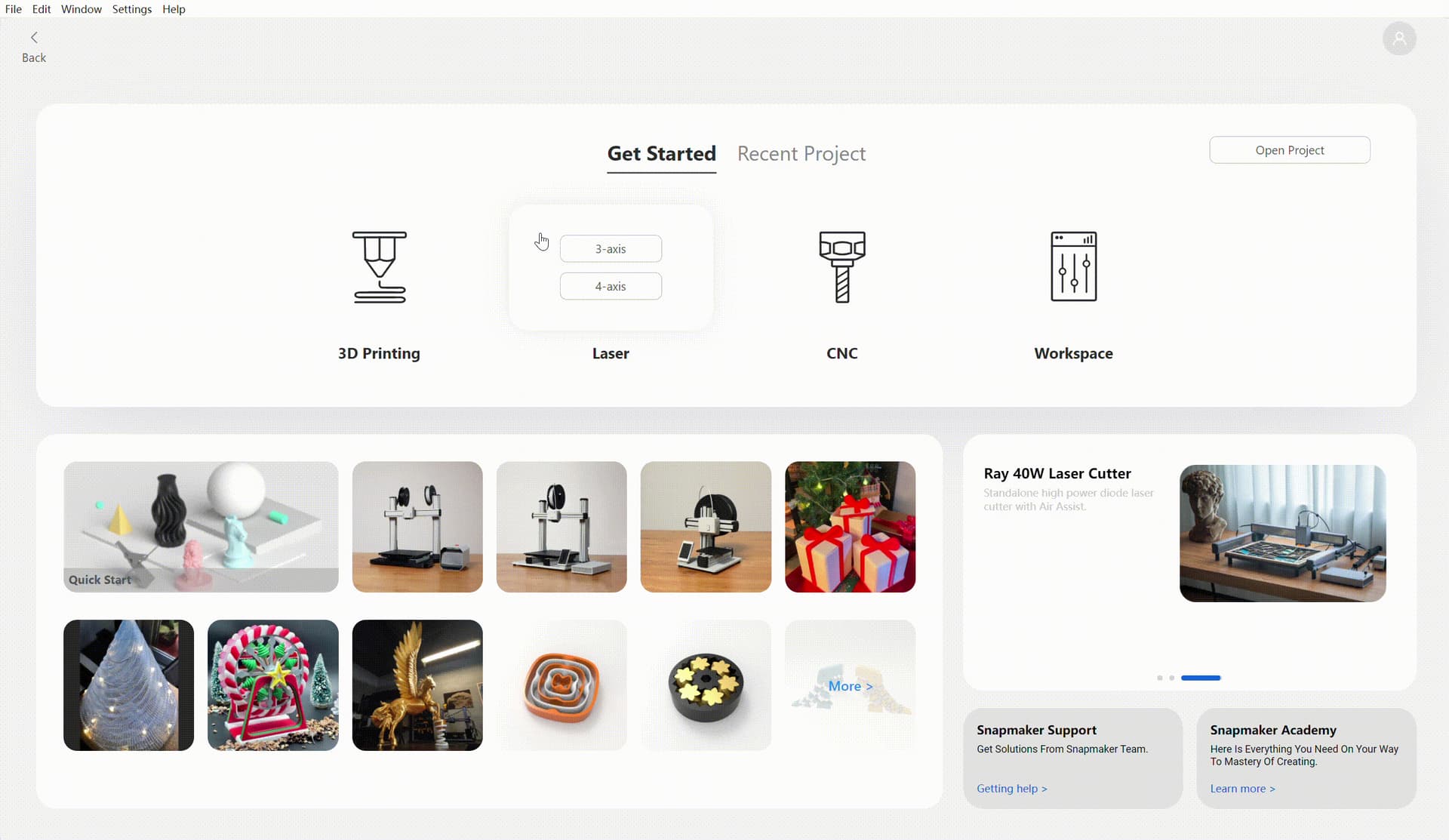Select the 3-axis laser option

tap(611, 249)
